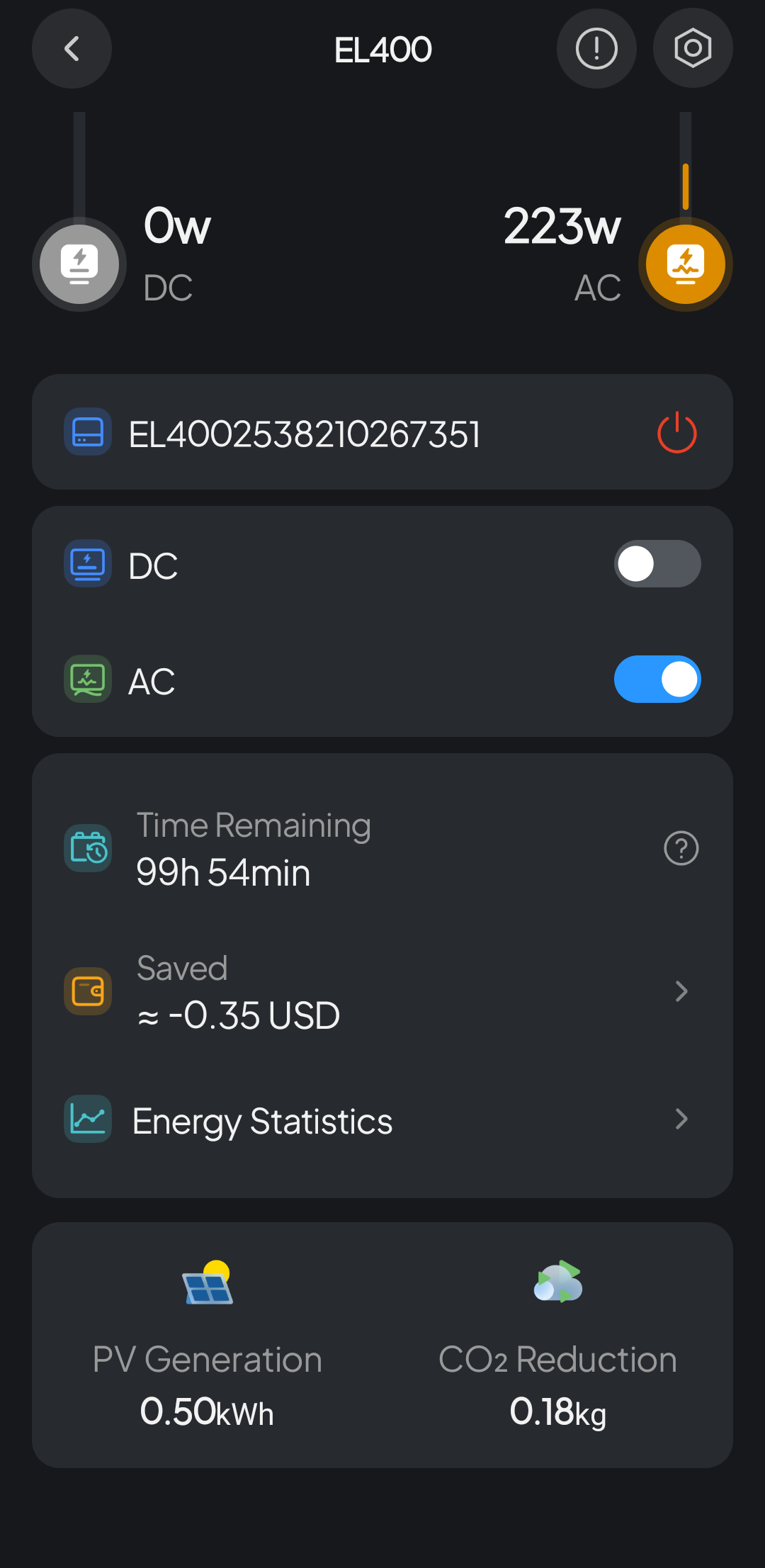The image size is (765, 1568).
Task: Tap the 0.50kWh PV Generation value
Action: (207, 1411)
